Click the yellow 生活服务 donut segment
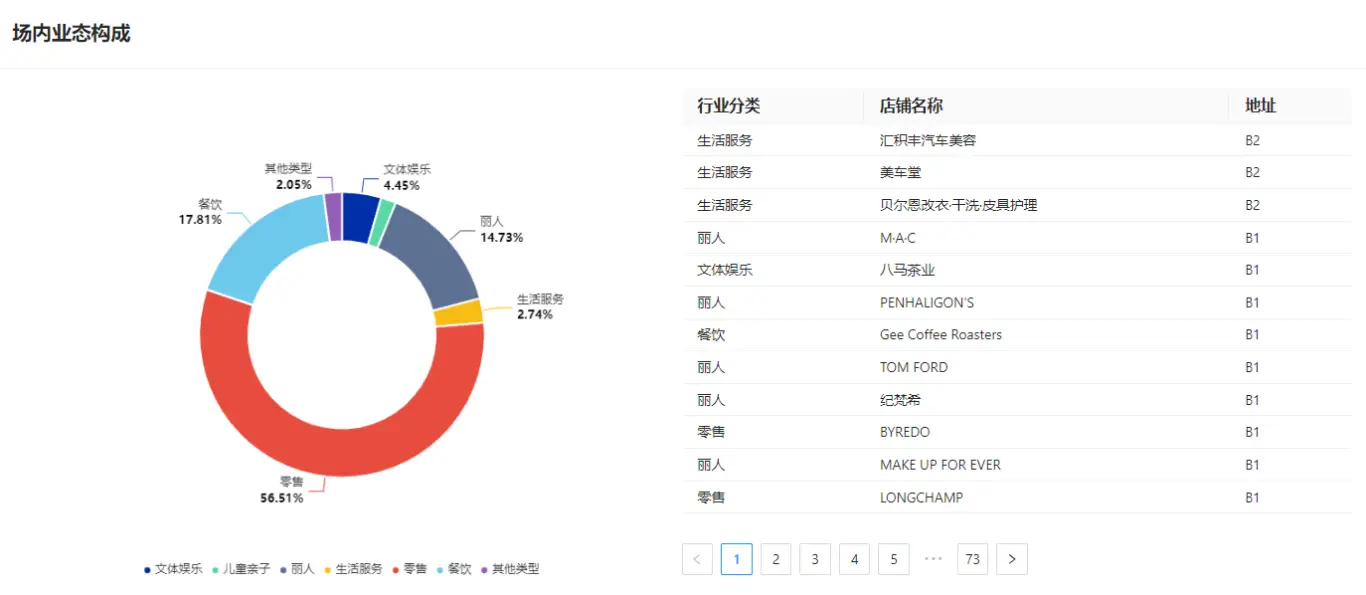The height and width of the screenshot is (595, 1366). (x=458, y=312)
